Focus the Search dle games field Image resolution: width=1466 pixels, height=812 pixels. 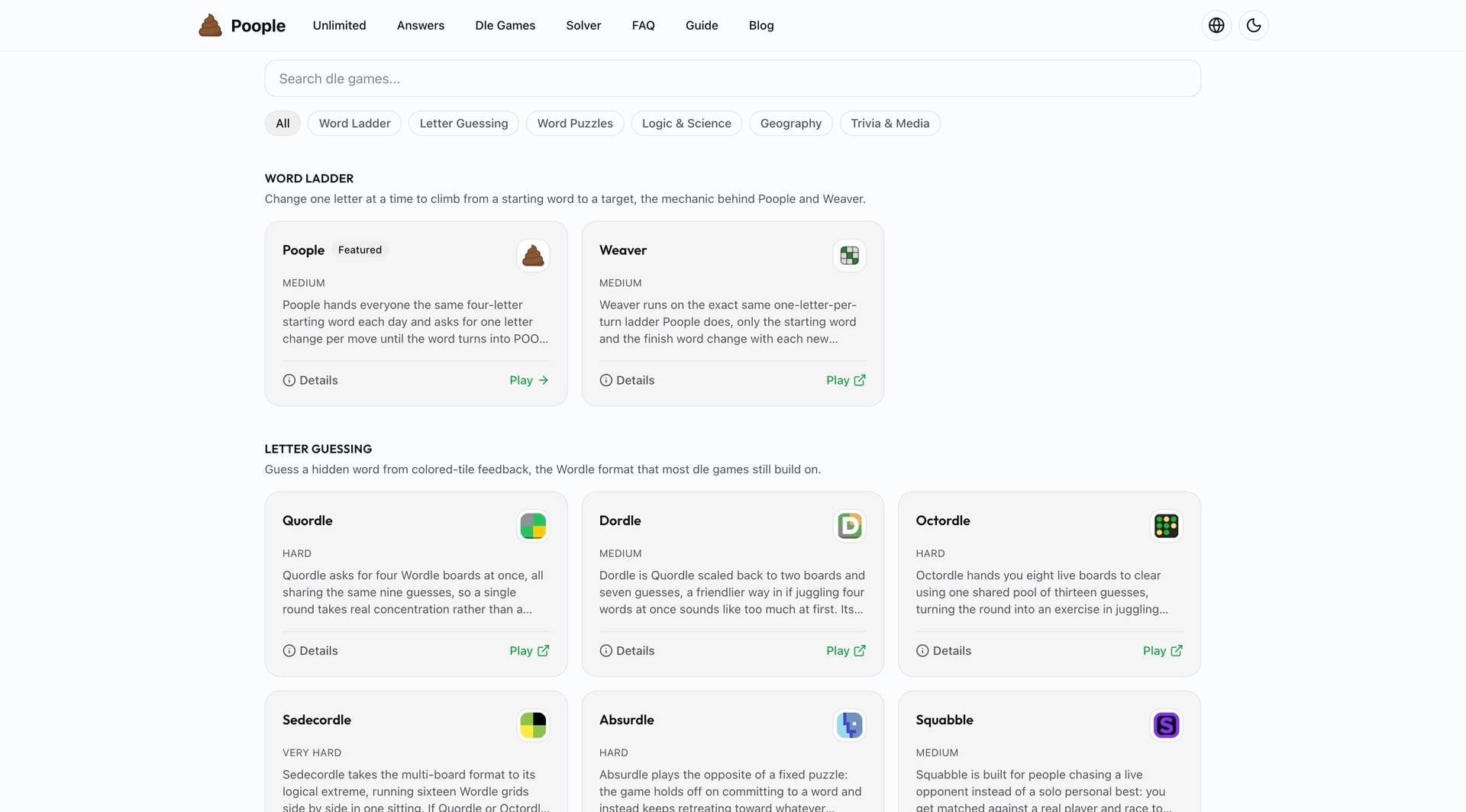click(733, 79)
